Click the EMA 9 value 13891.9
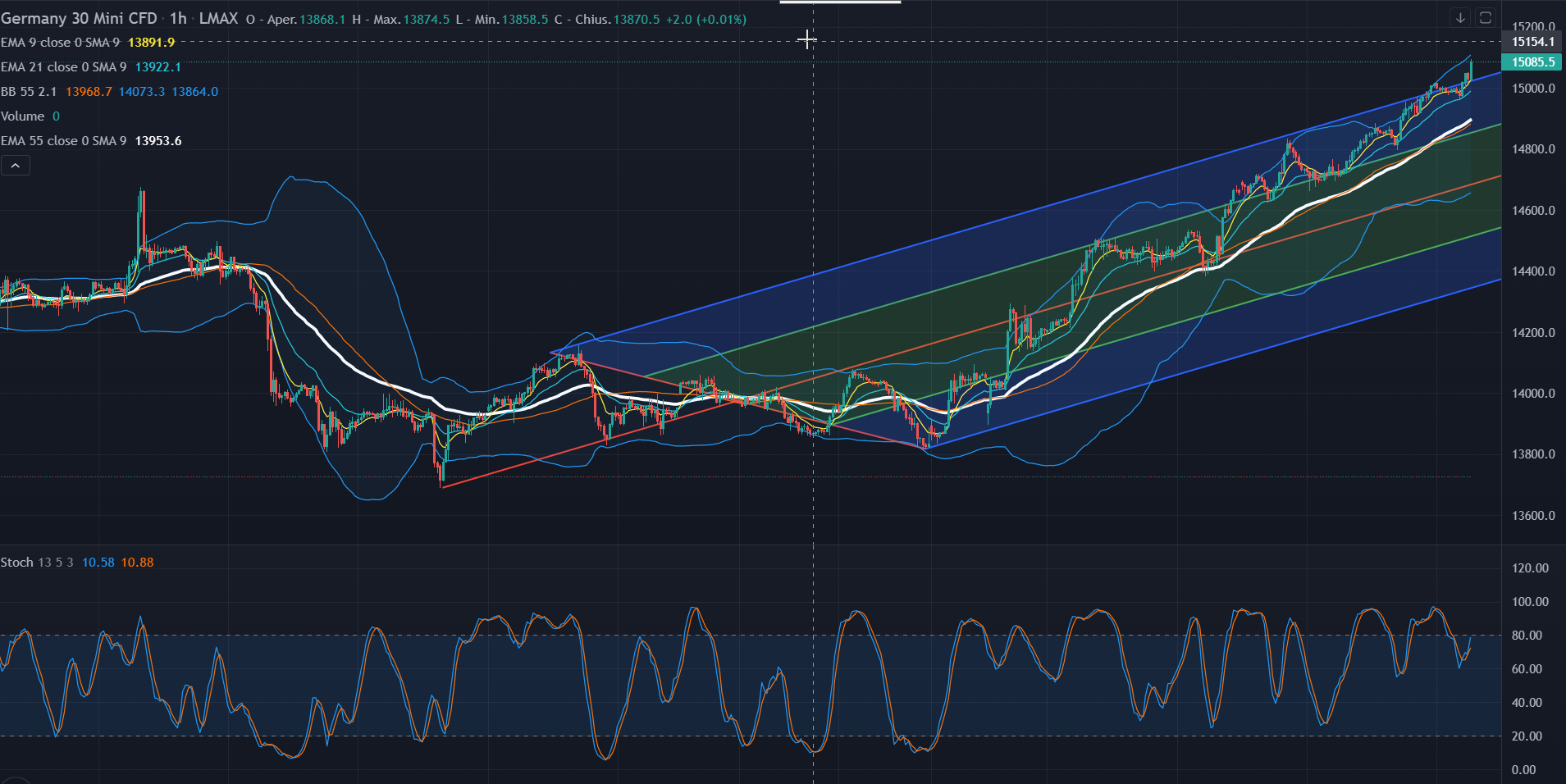 point(152,43)
